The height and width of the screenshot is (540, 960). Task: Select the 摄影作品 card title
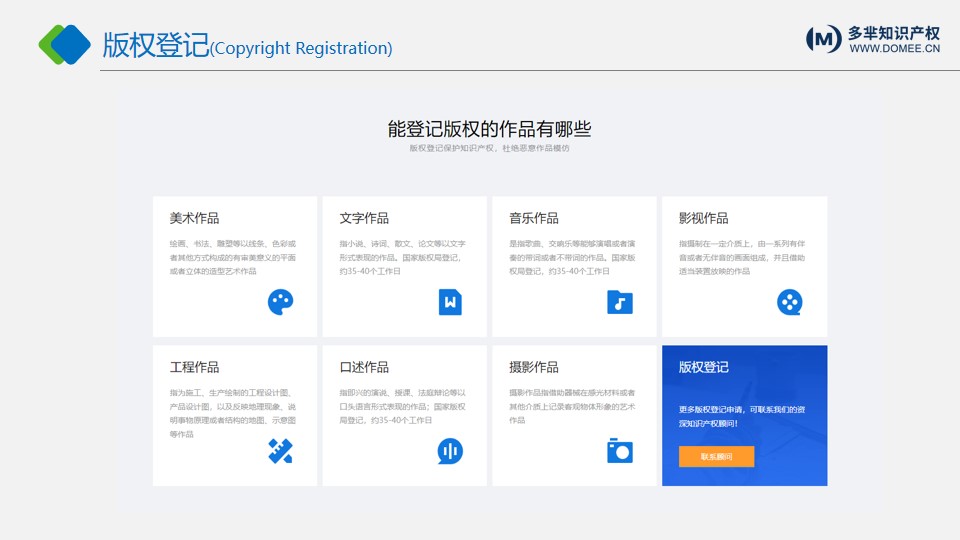534,367
